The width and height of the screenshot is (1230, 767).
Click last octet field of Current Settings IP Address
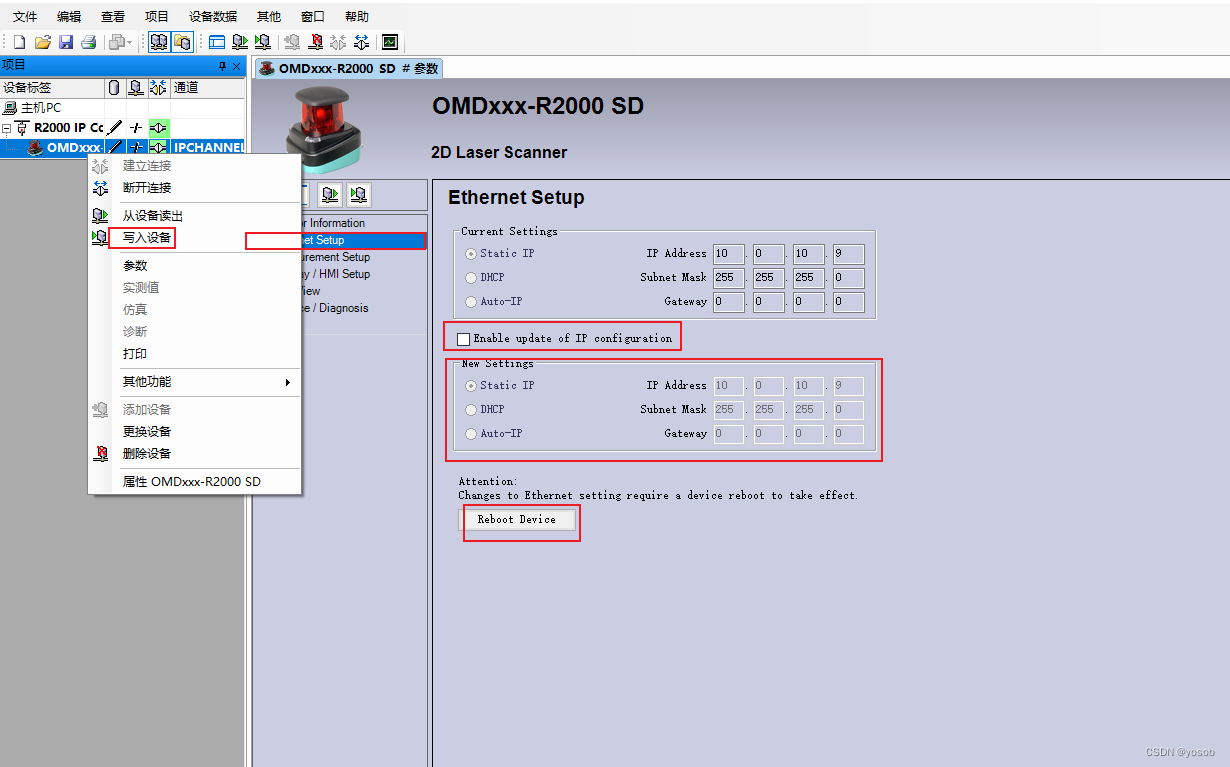848,254
